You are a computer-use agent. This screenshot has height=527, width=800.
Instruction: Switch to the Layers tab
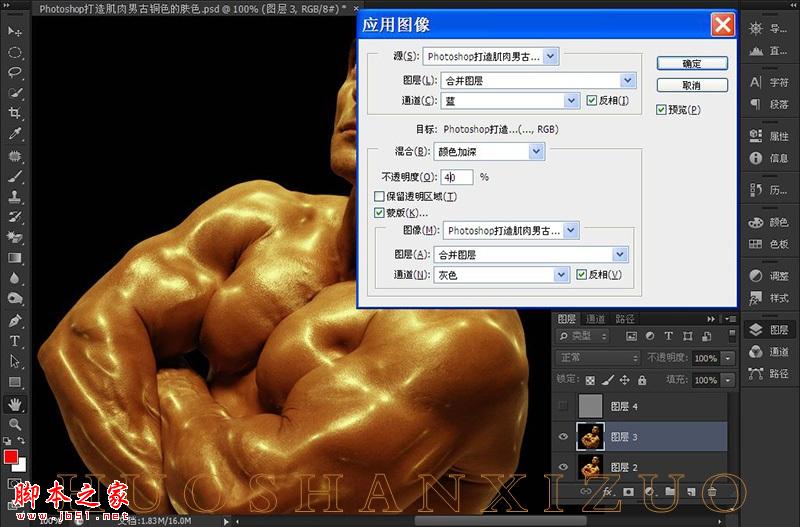(567, 319)
